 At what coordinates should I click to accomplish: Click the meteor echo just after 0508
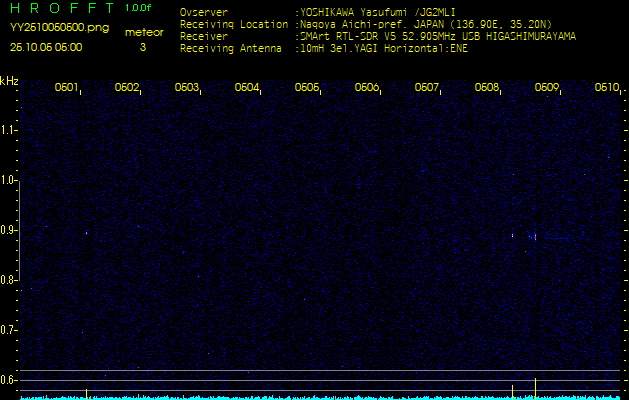click(512, 236)
